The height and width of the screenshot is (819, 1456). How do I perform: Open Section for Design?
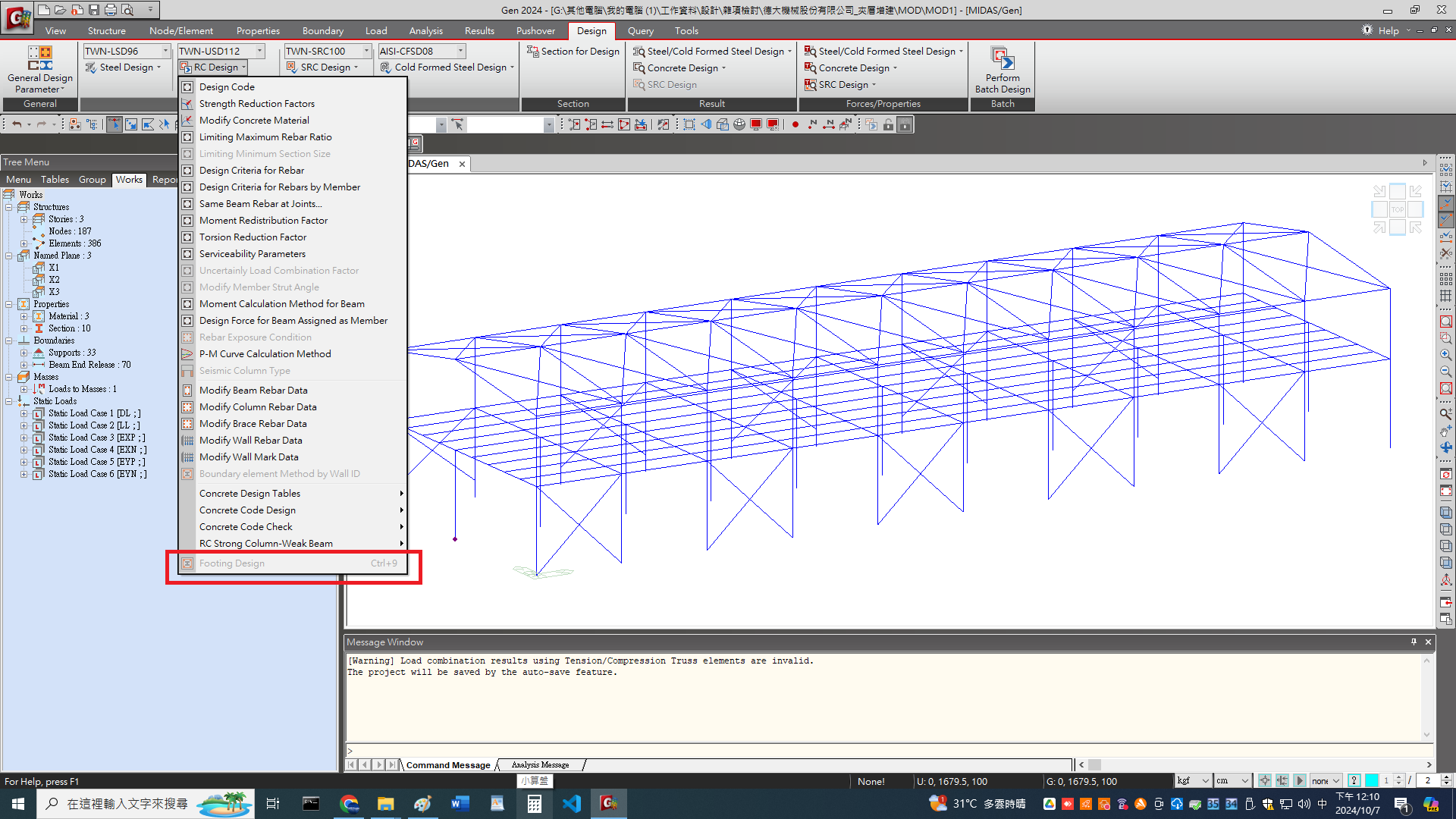click(x=573, y=51)
